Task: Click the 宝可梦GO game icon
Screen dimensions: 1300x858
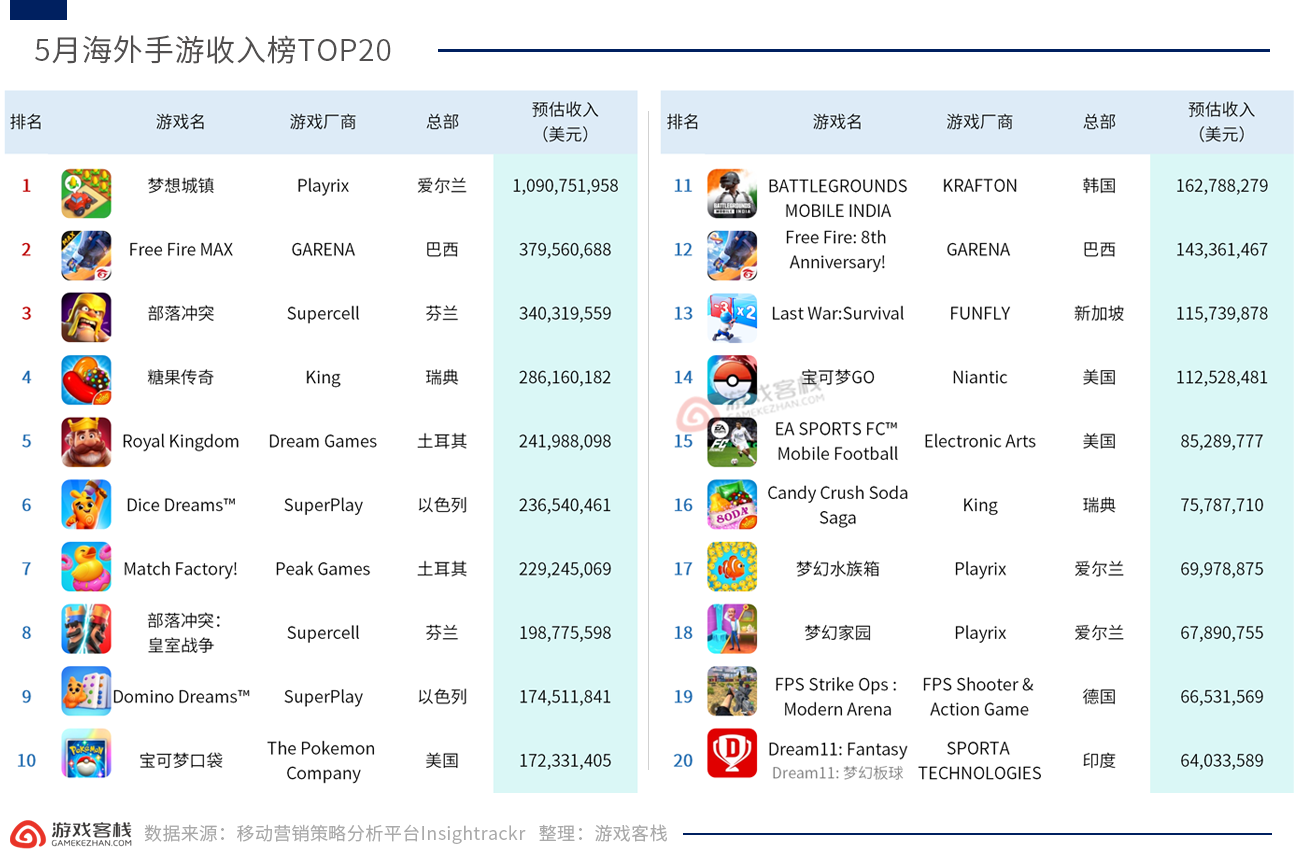Action: point(732,380)
